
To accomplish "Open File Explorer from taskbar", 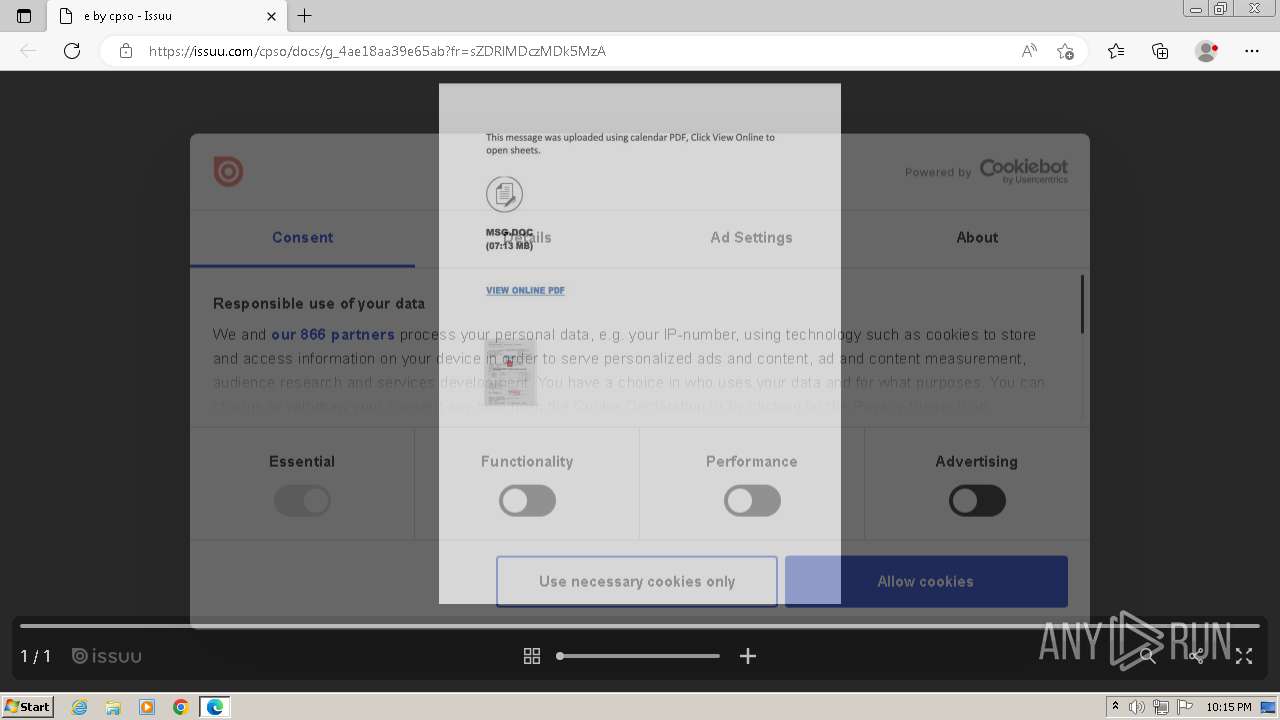I will [x=113, y=707].
